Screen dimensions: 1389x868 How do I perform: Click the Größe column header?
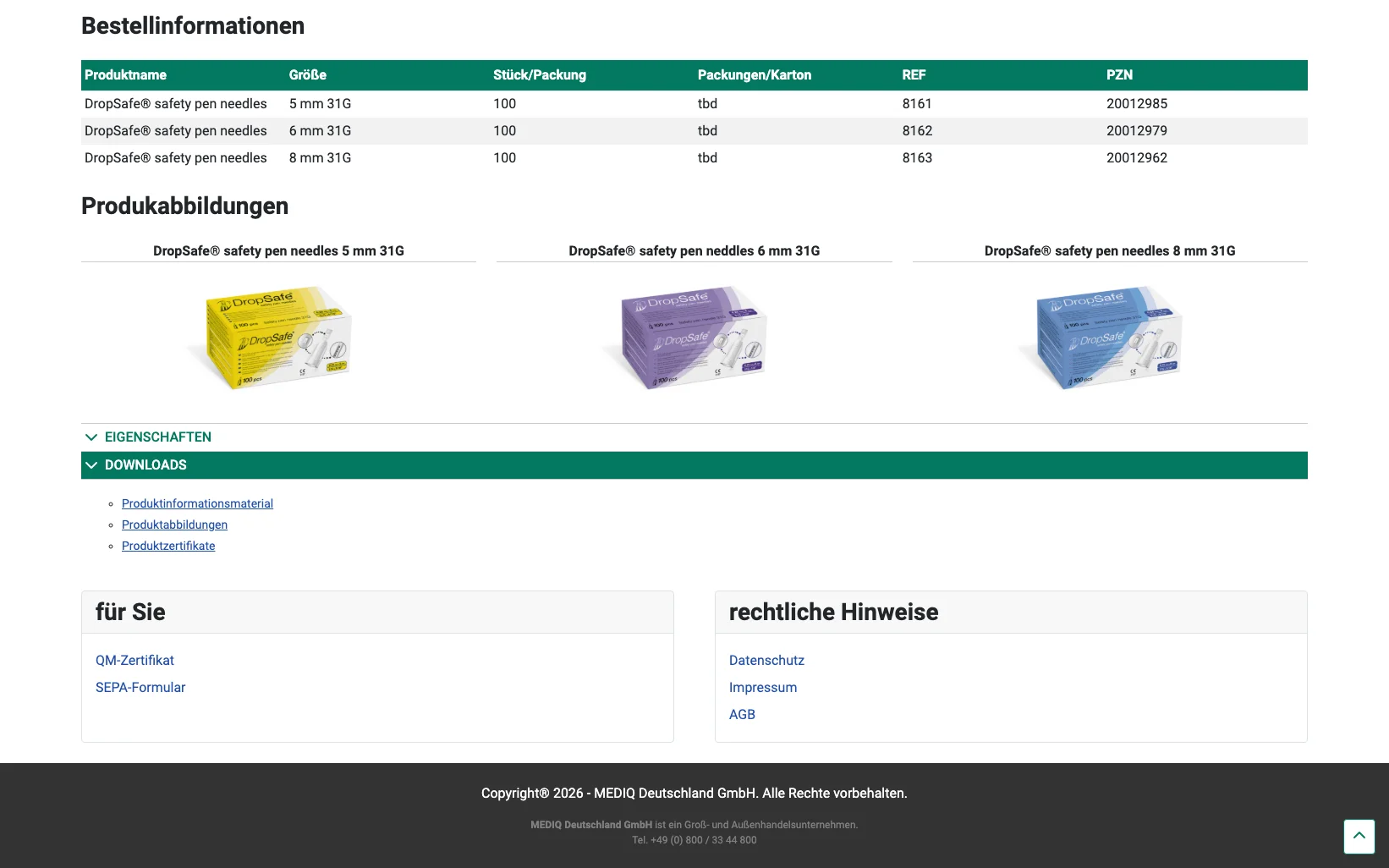[x=308, y=74]
